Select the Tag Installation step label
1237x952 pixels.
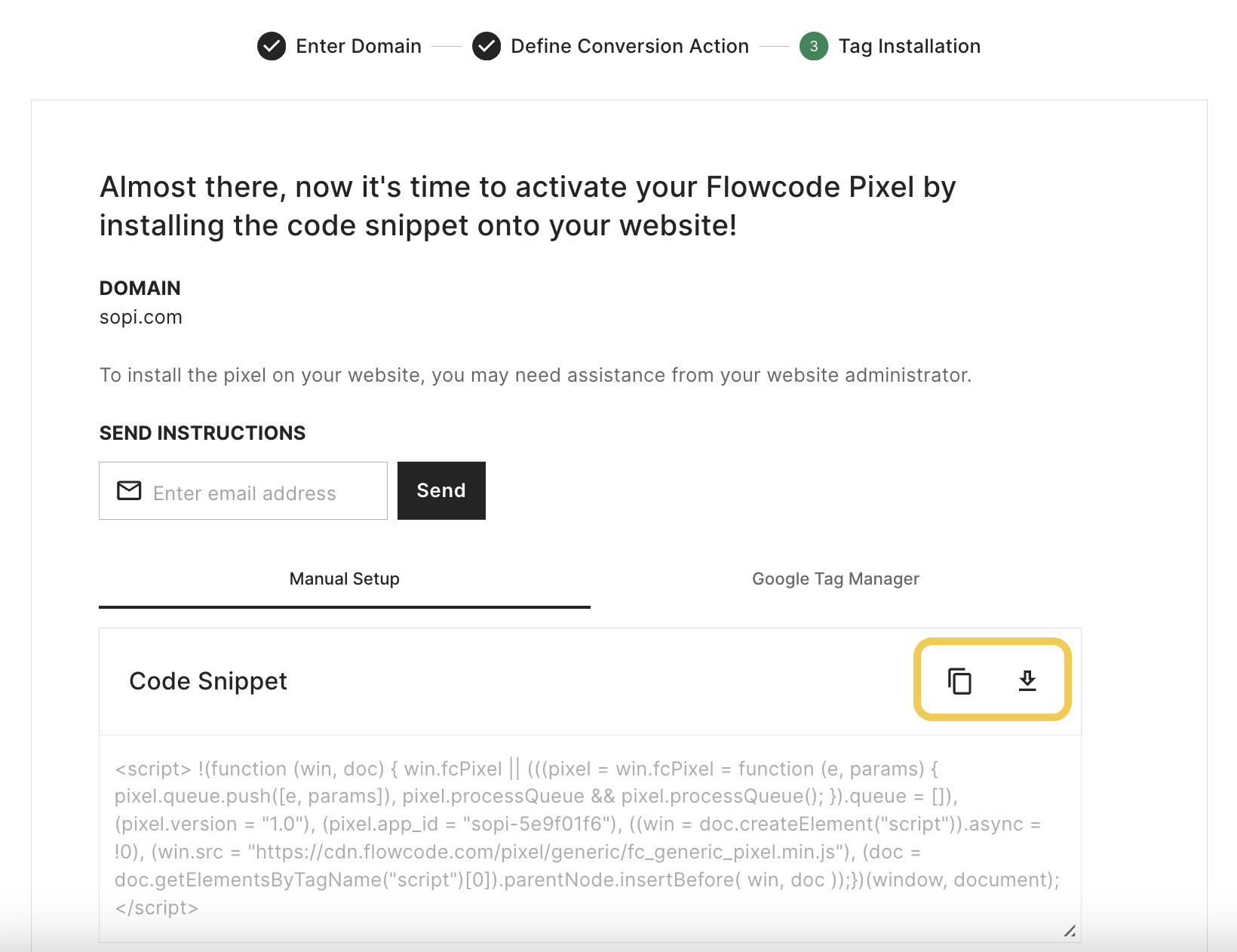click(910, 46)
